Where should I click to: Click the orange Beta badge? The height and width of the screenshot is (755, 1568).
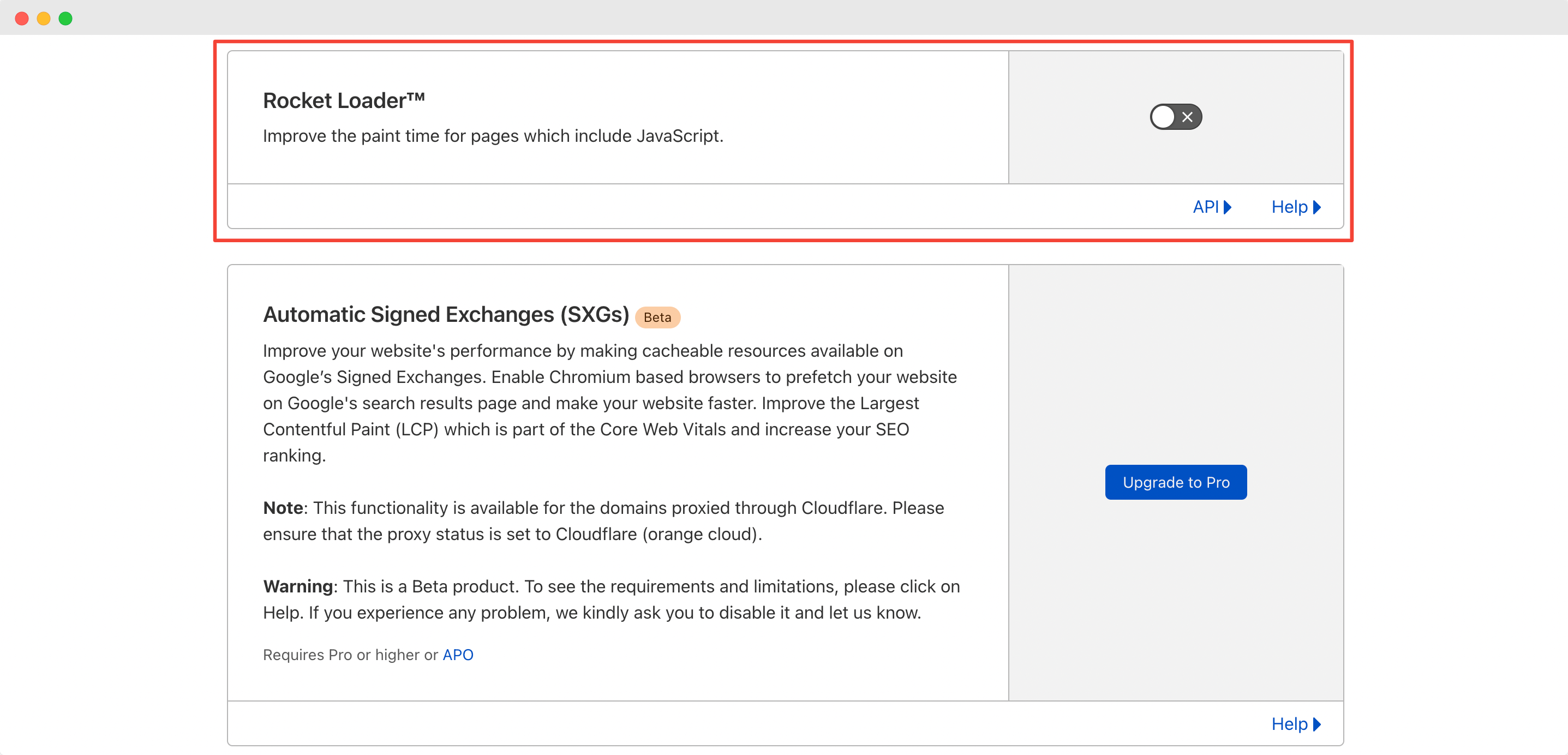[657, 317]
